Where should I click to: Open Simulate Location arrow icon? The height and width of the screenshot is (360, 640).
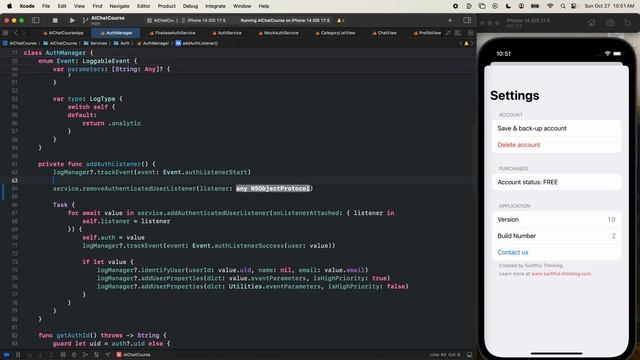[107, 355]
